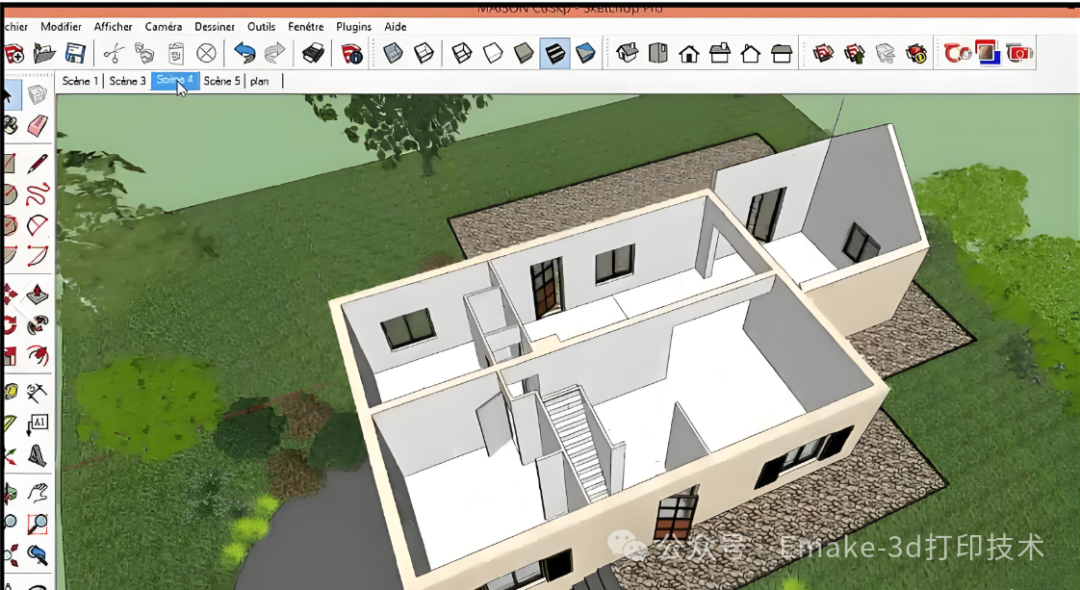This screenshot has width=1080, height=590.
Task: Open the Print dialog icon
Action: 313,53
